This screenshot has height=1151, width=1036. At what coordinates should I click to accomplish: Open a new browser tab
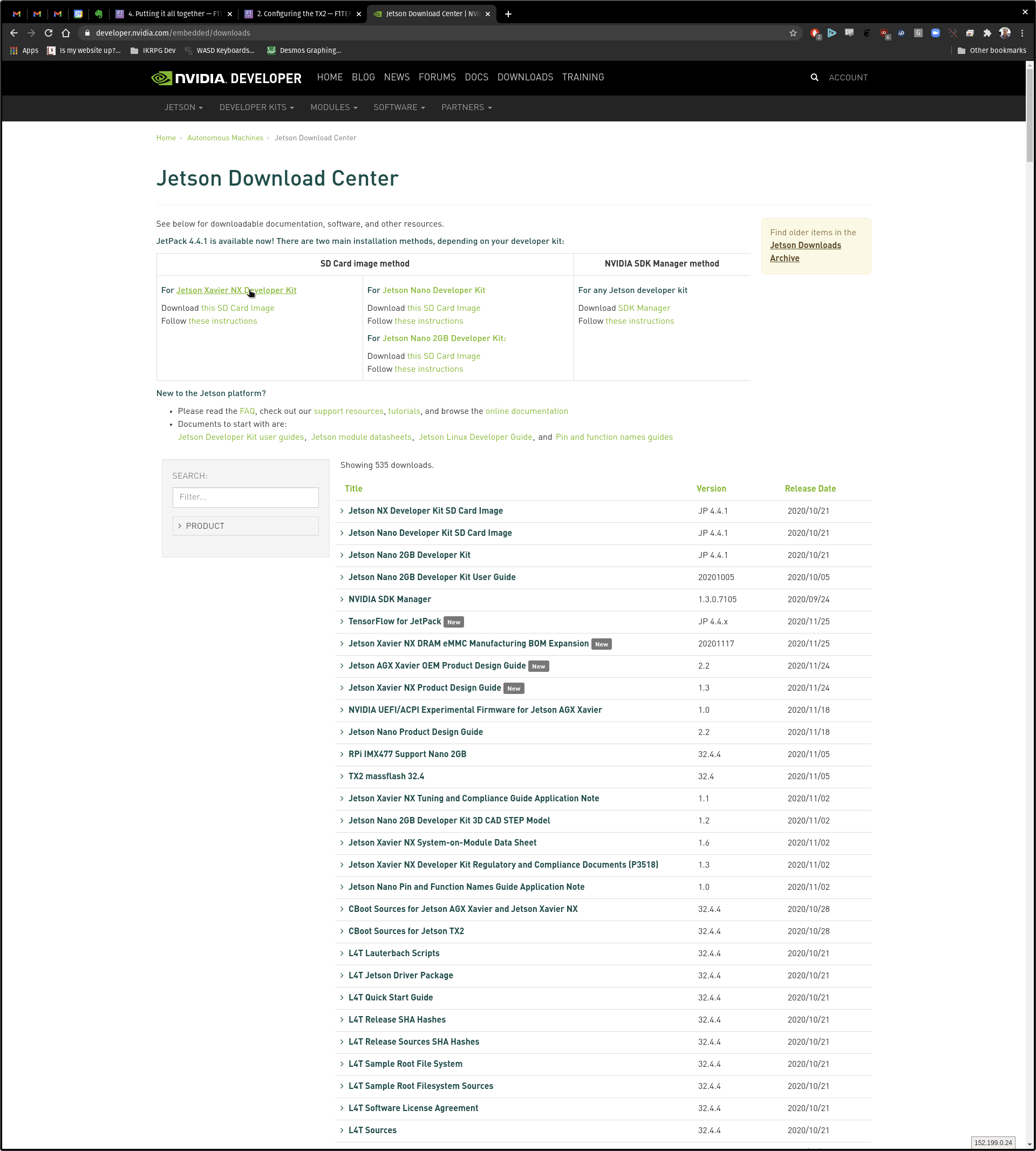[508, 13]
